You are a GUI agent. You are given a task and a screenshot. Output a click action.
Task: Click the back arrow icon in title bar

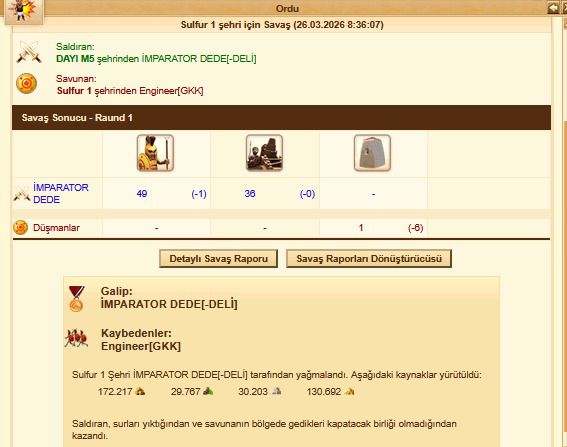click(x=553, y=8)
